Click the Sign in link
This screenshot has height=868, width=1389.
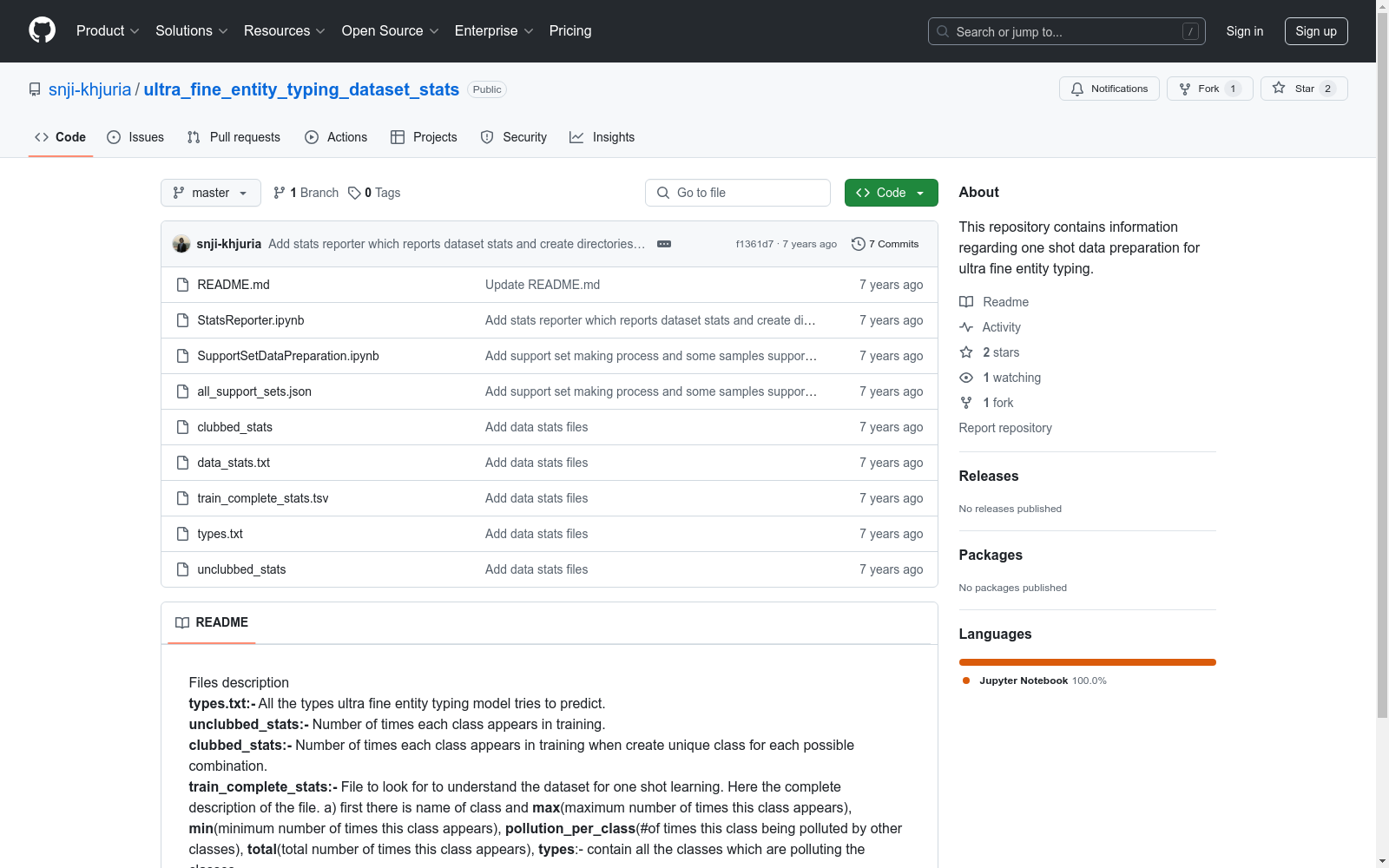tap(1245, 31)
